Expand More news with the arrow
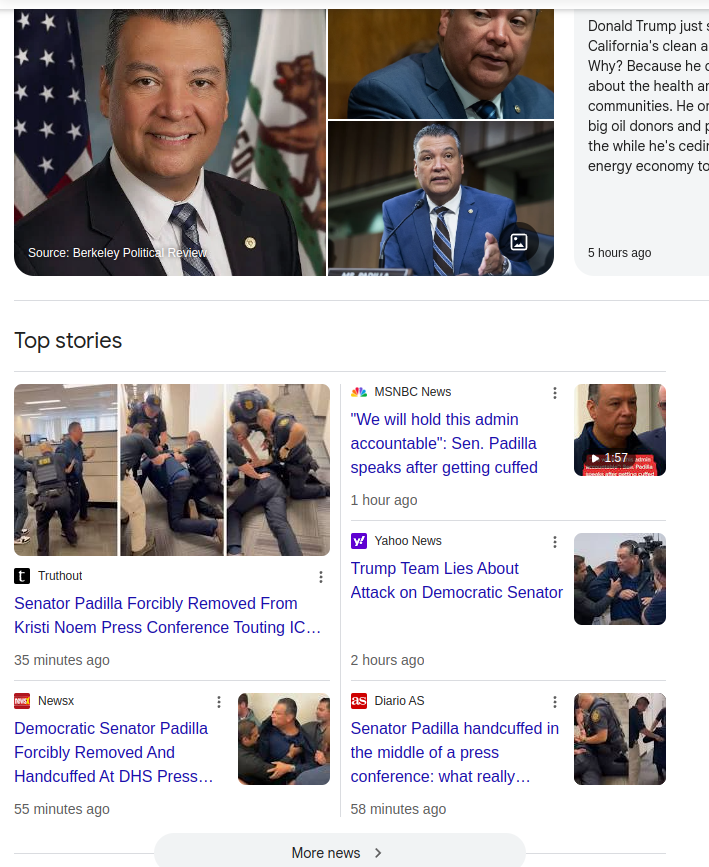The height and width of the screenshot is (867, 709). [x=340, y=853]
